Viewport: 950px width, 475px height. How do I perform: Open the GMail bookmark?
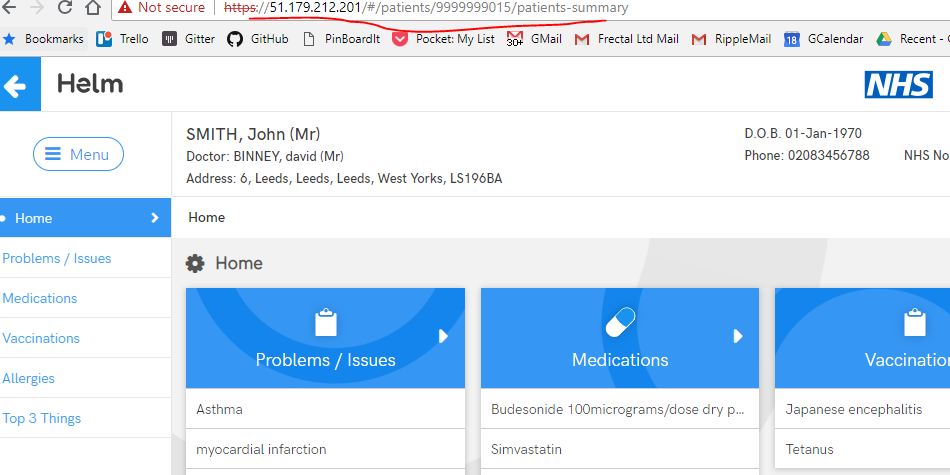click(x=534, y=39)
